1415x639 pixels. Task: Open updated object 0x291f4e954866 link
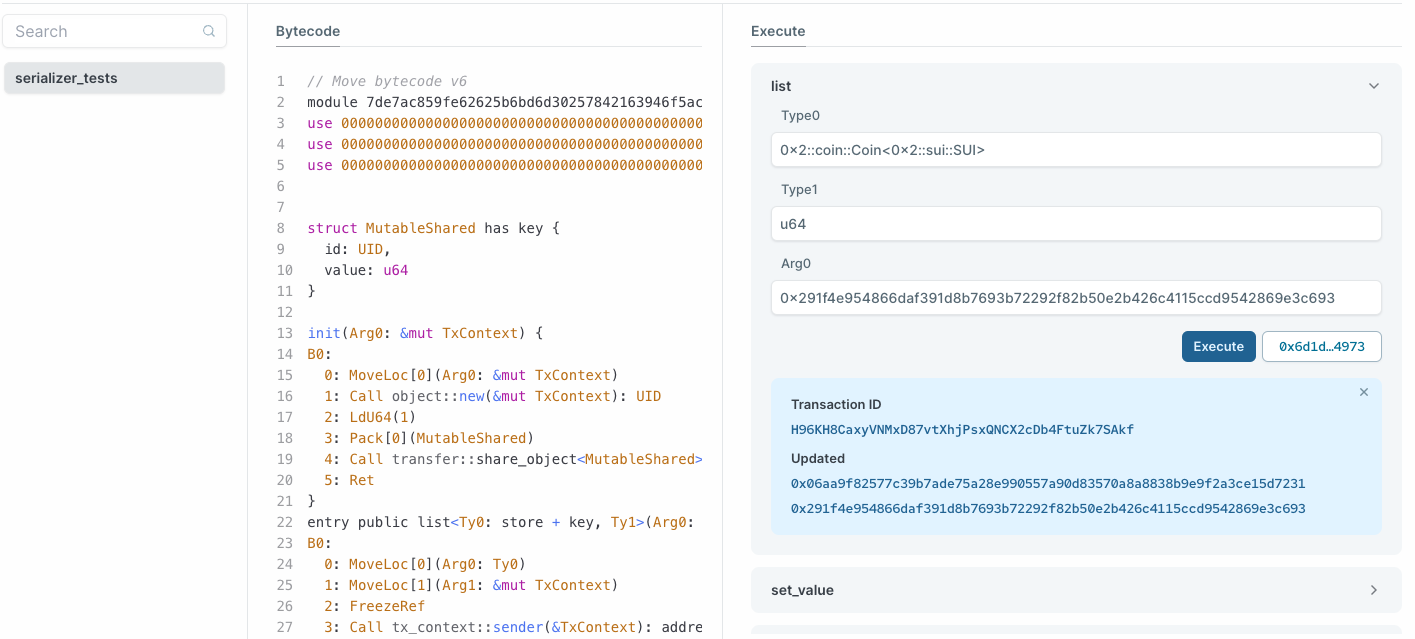(x=1048, y=509)
